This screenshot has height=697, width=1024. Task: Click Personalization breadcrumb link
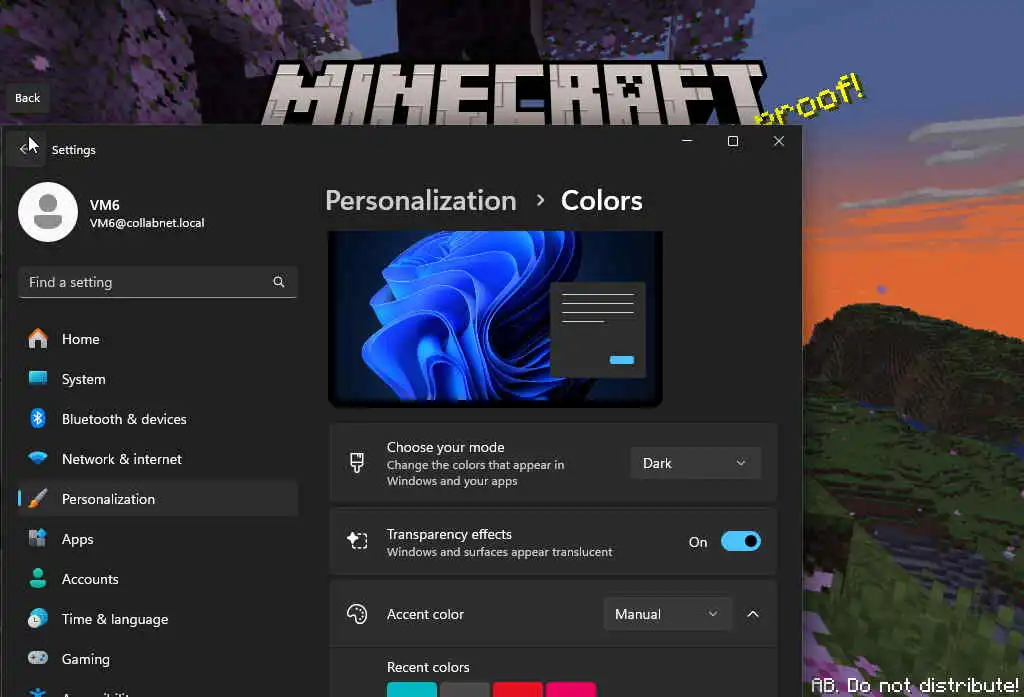(421, 201)
